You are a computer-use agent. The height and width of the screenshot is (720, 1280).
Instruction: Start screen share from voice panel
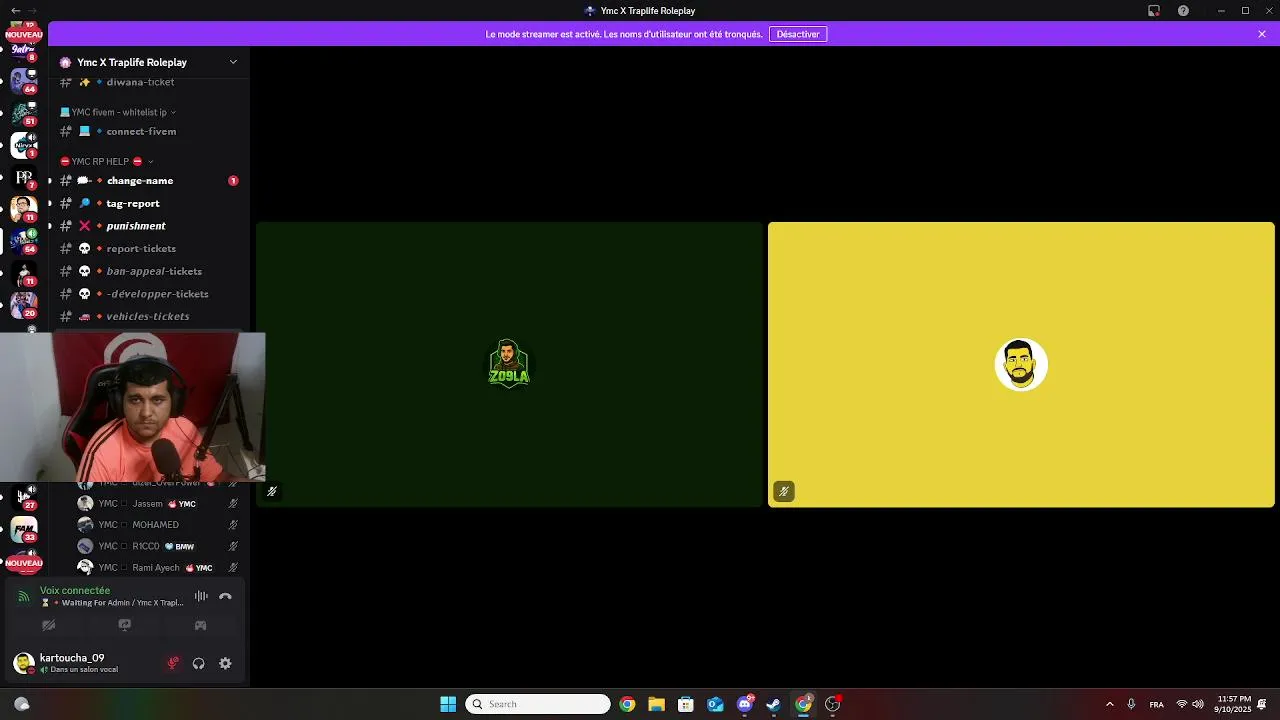[125, 625]
